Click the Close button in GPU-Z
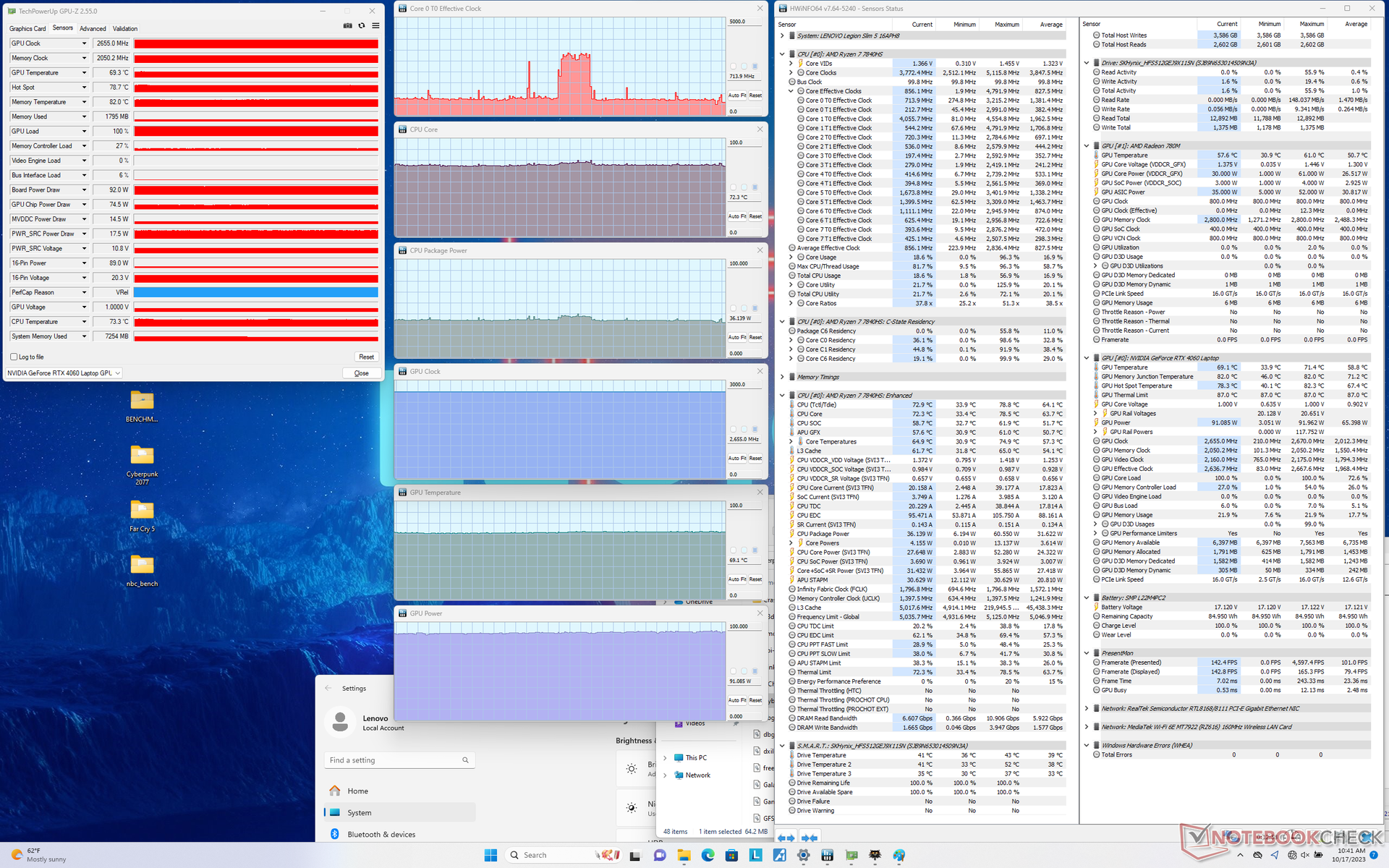Image resolution: width=1389 pixels, height=868 pixels. [x=361, y=373]
